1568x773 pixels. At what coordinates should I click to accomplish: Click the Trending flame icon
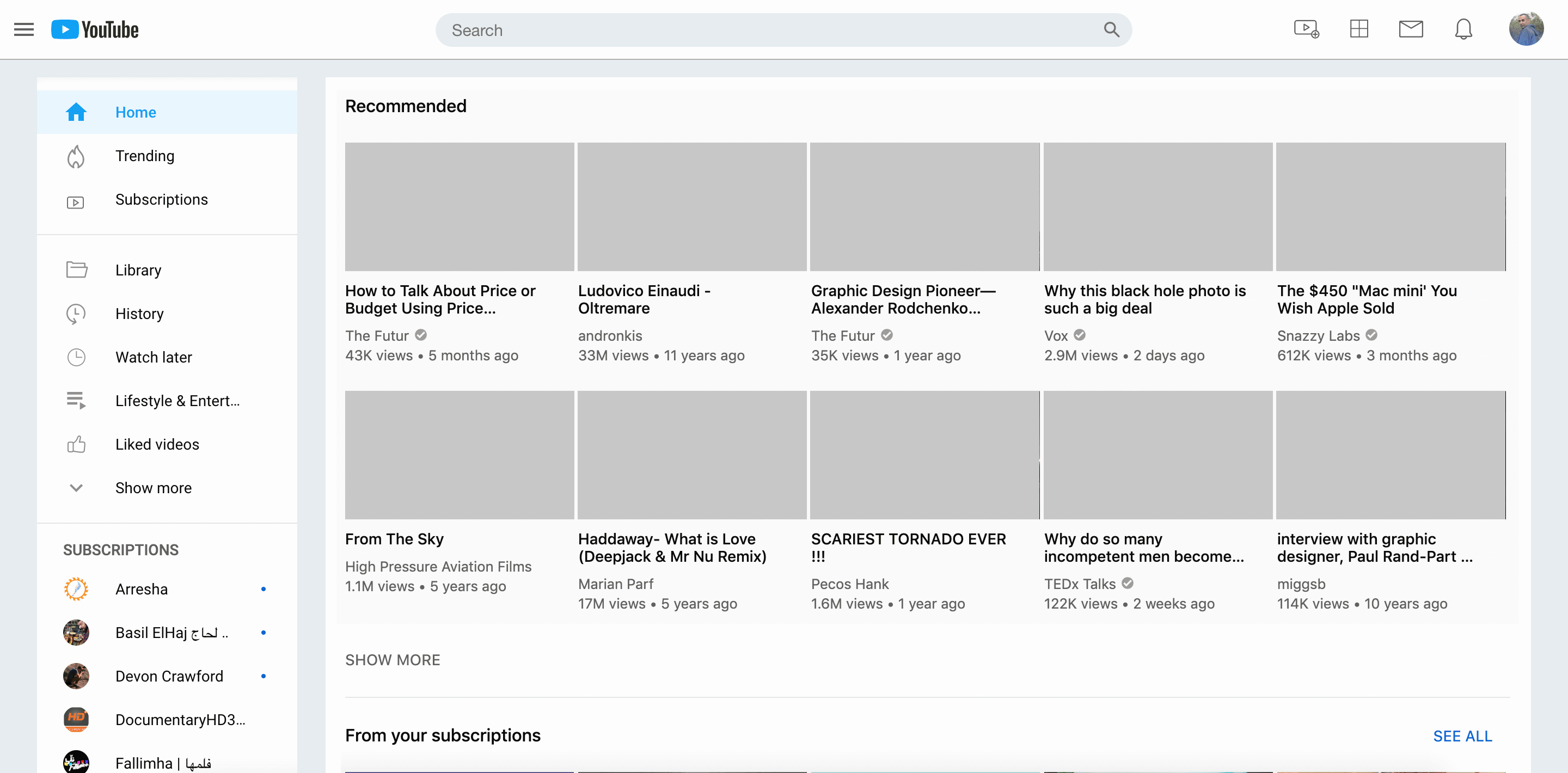click(76, 156)
